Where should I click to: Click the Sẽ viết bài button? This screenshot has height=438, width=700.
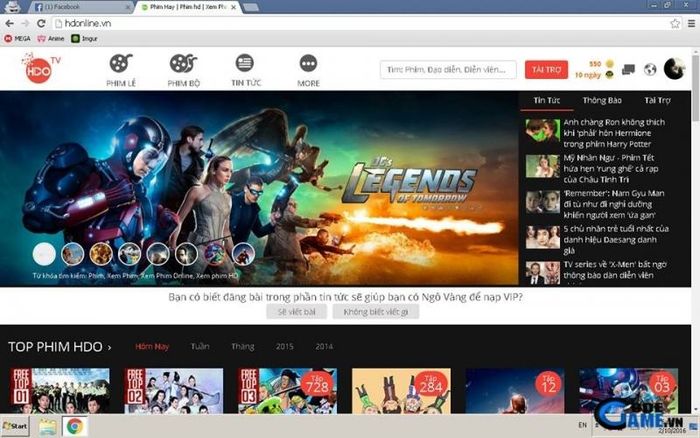296,312
